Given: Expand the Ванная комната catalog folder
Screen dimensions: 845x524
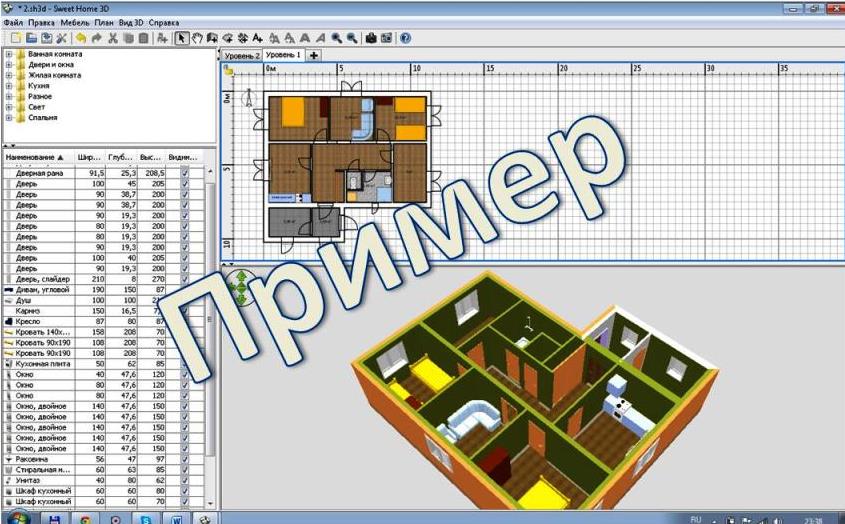Looking at the screenshot, I should (x=9, y=54).
